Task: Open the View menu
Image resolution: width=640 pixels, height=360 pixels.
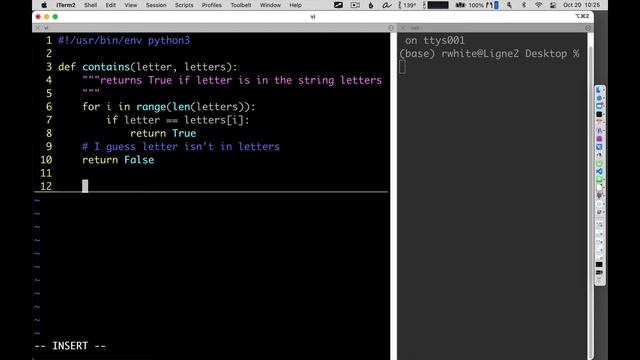Action: (x=131, y=5)
